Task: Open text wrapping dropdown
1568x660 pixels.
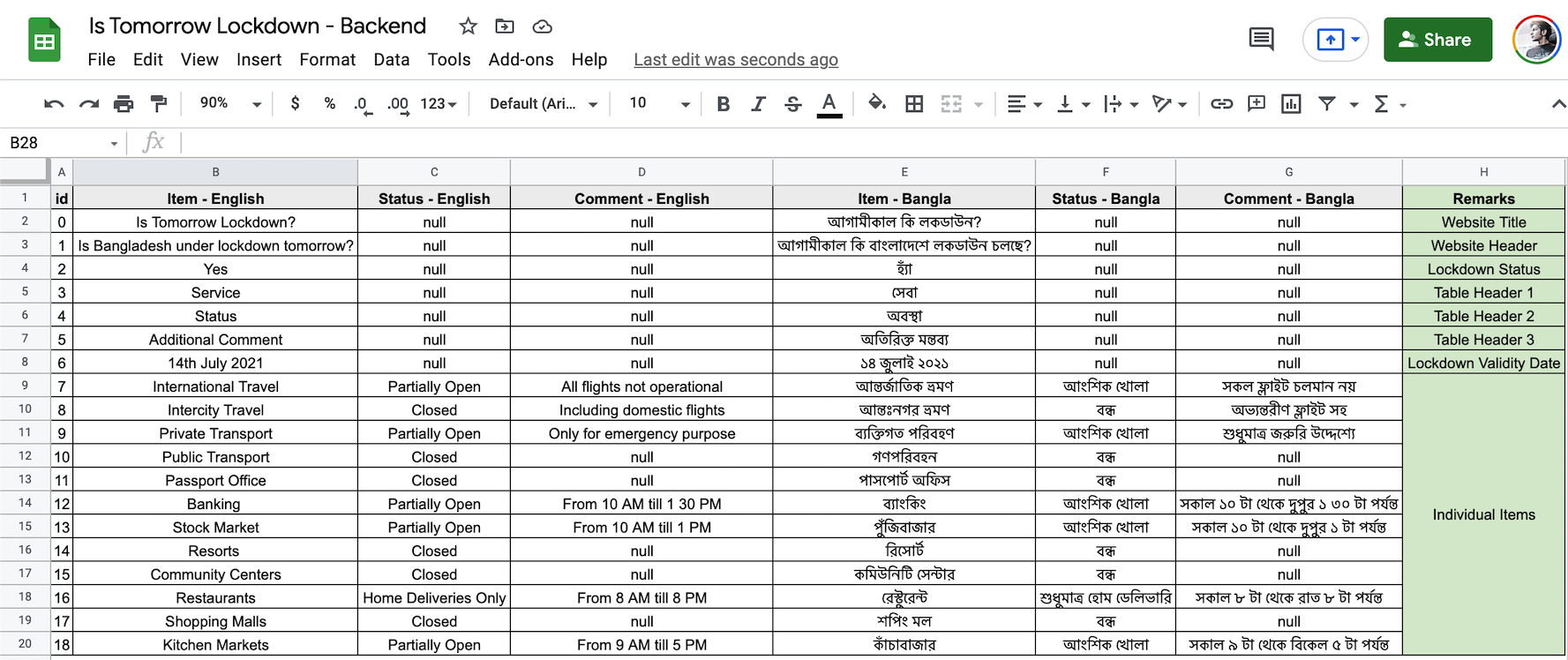Action: (1121, 104)
